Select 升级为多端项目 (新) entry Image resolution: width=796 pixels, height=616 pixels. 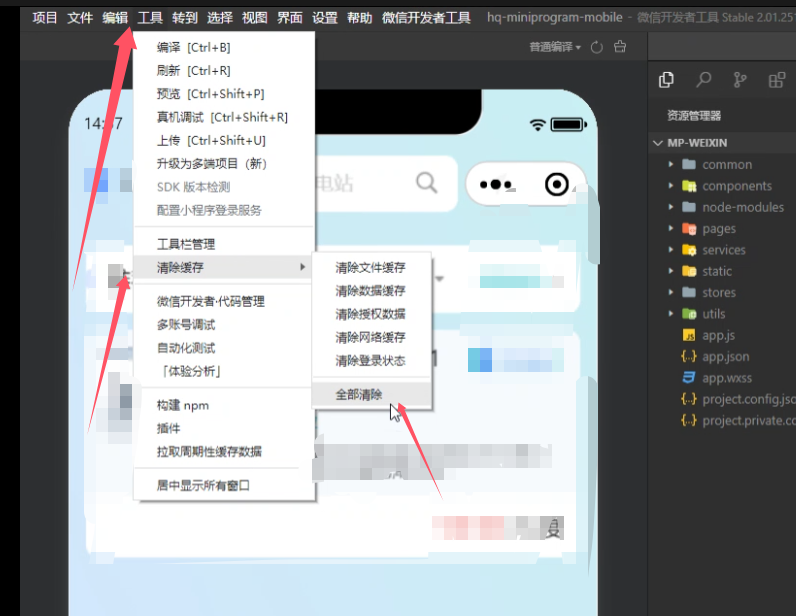224,164
